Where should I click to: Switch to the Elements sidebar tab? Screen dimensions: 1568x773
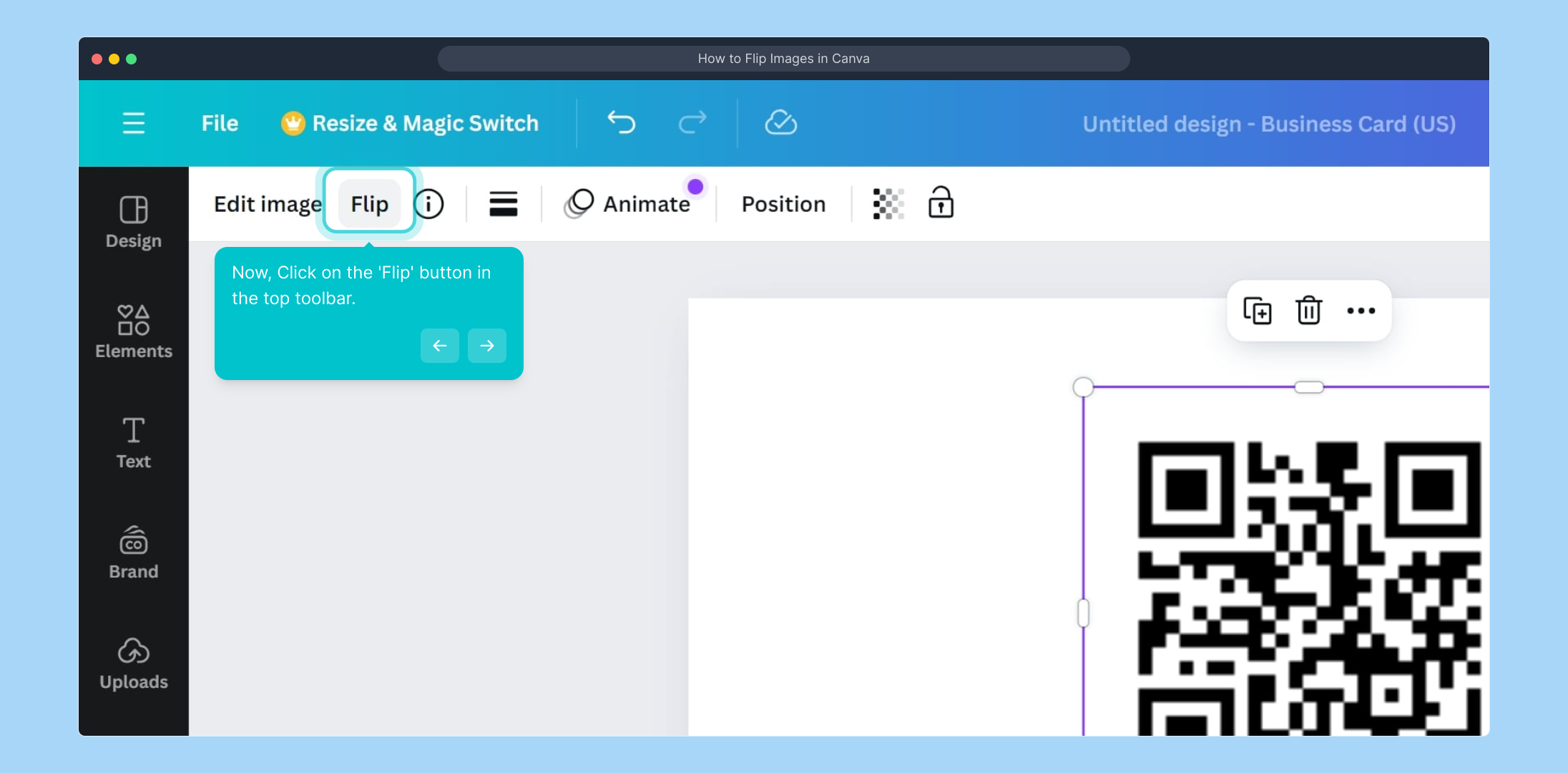pos(134,332)
